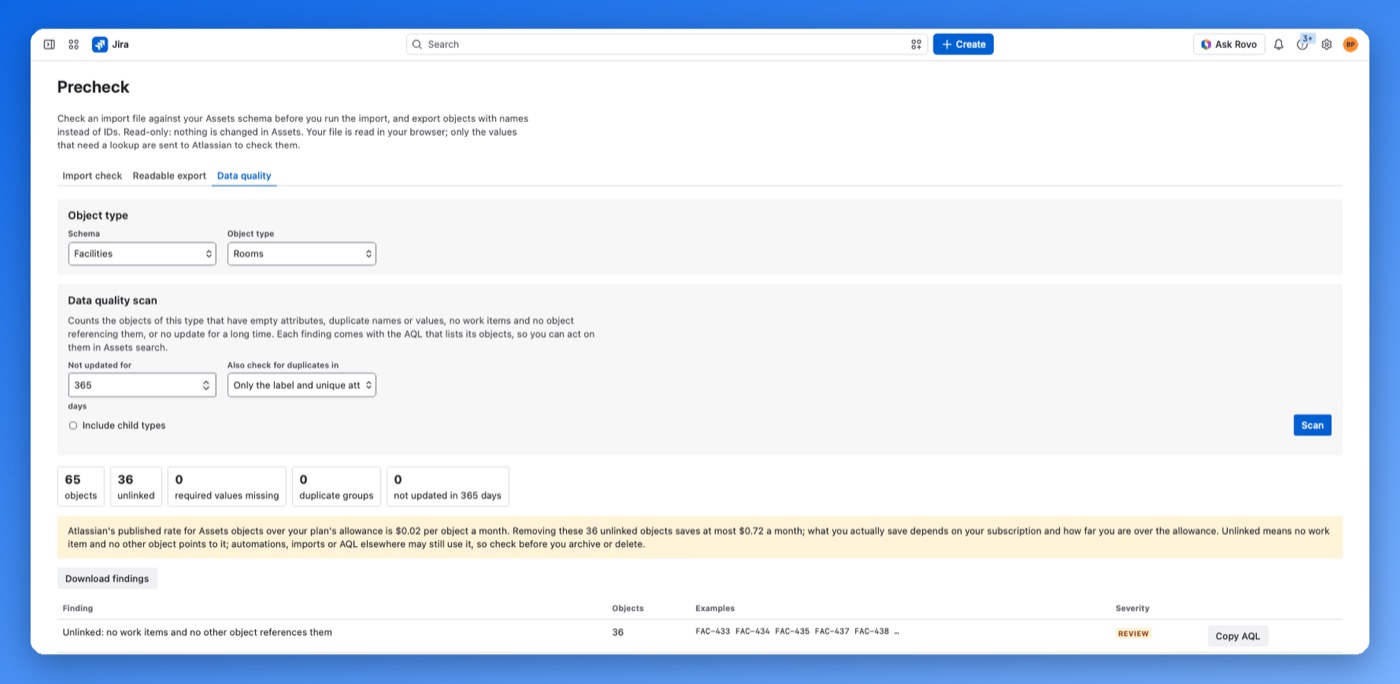Image resolution: width=1400 pixels, height=684 pixels.
Task: Click example object FAC-437
Action: click(832, 632)
